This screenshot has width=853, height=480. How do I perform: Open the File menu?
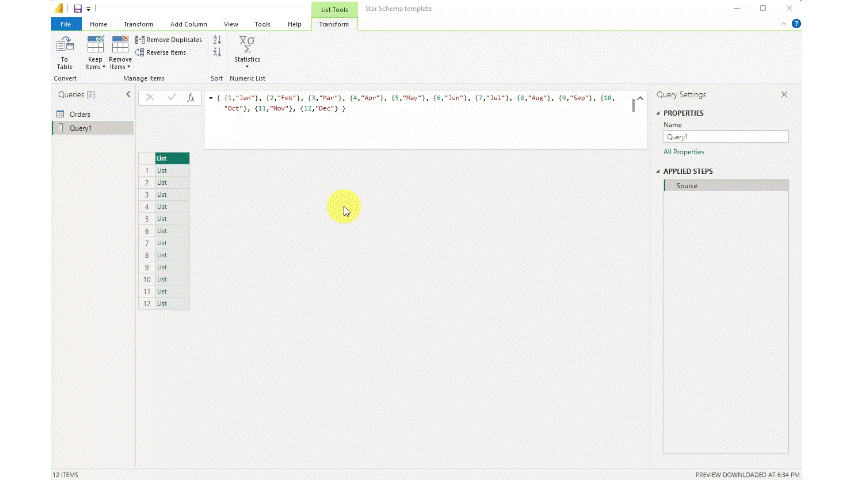coord(65,24)
